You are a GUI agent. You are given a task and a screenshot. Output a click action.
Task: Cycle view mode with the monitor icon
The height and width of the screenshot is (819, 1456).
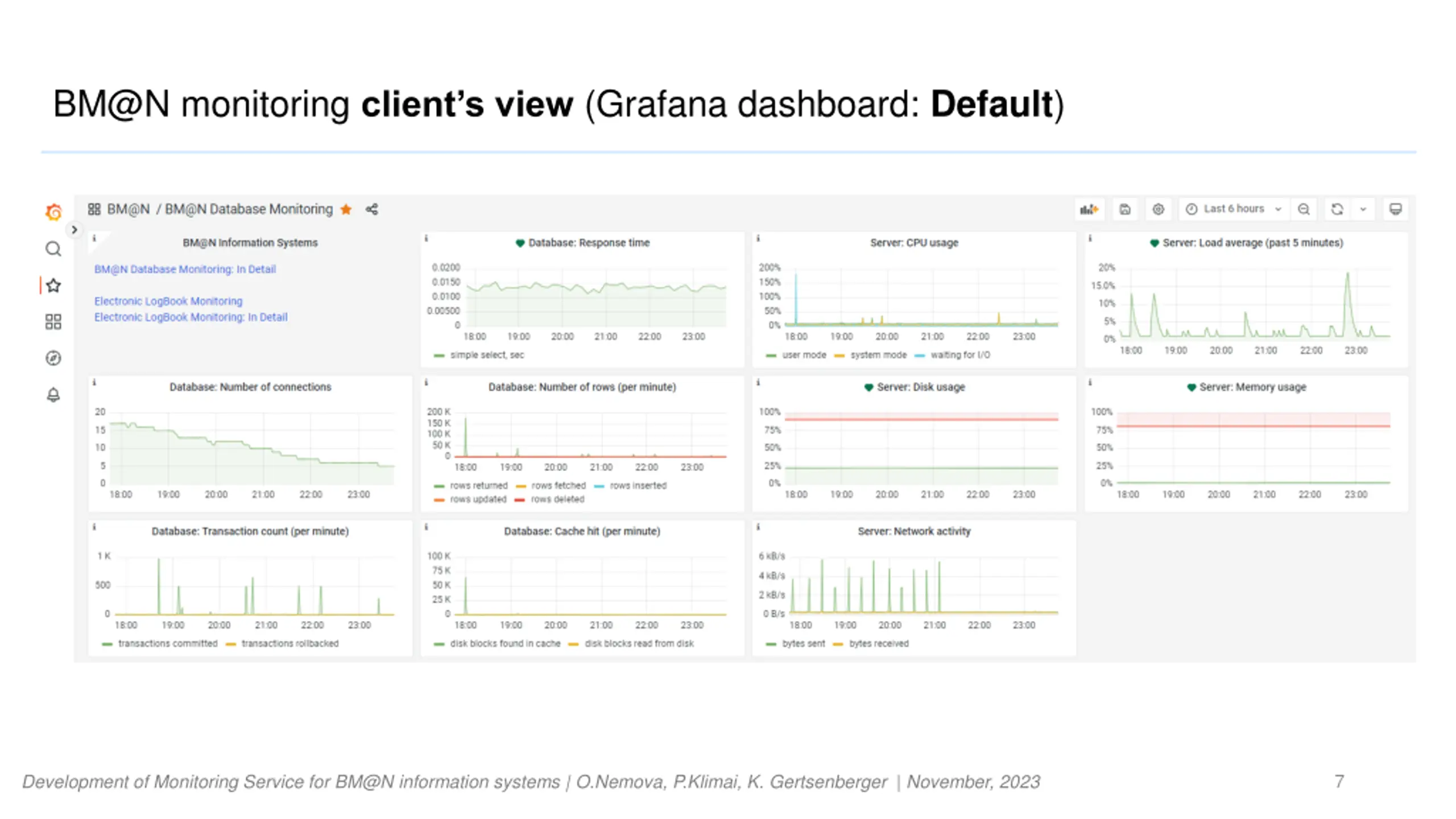[x=1396, y=209]
